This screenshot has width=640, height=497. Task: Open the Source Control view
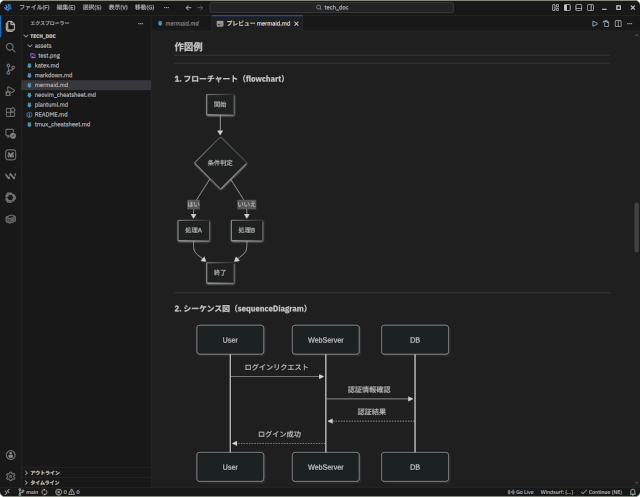(x=10, y=69)
